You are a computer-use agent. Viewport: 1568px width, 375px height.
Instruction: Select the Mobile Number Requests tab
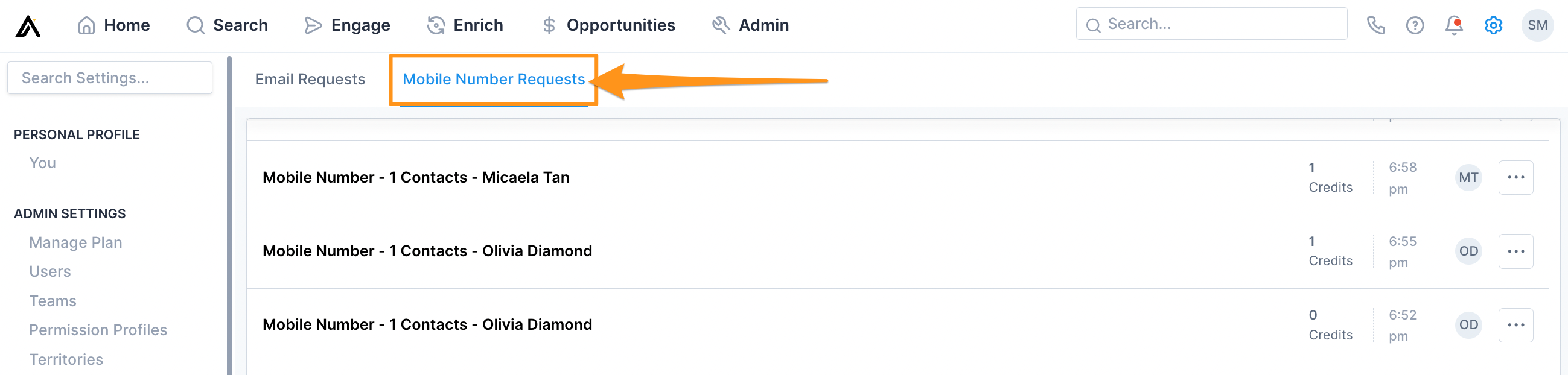coord(494,79)
